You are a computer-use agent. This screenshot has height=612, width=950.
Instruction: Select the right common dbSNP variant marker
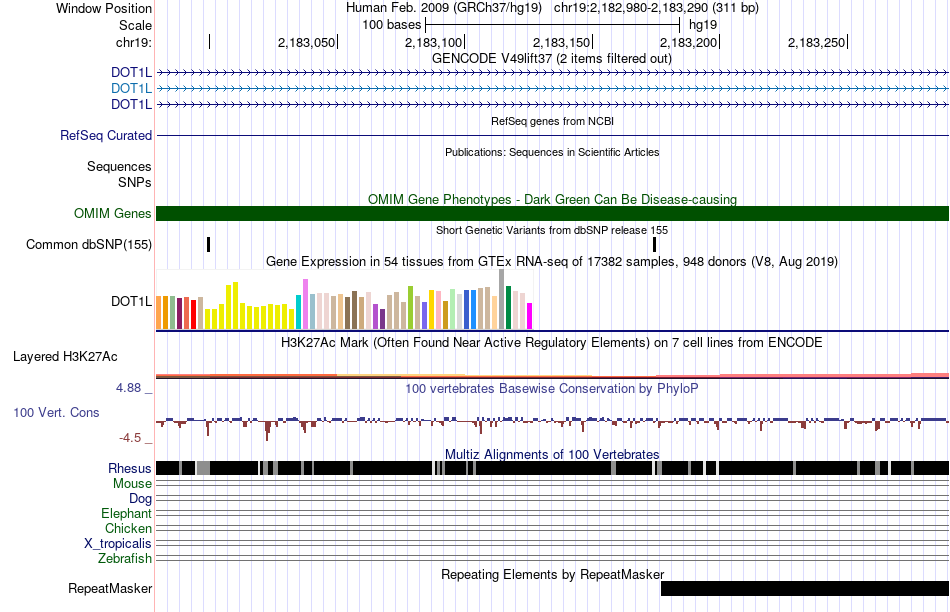(654, 244)
